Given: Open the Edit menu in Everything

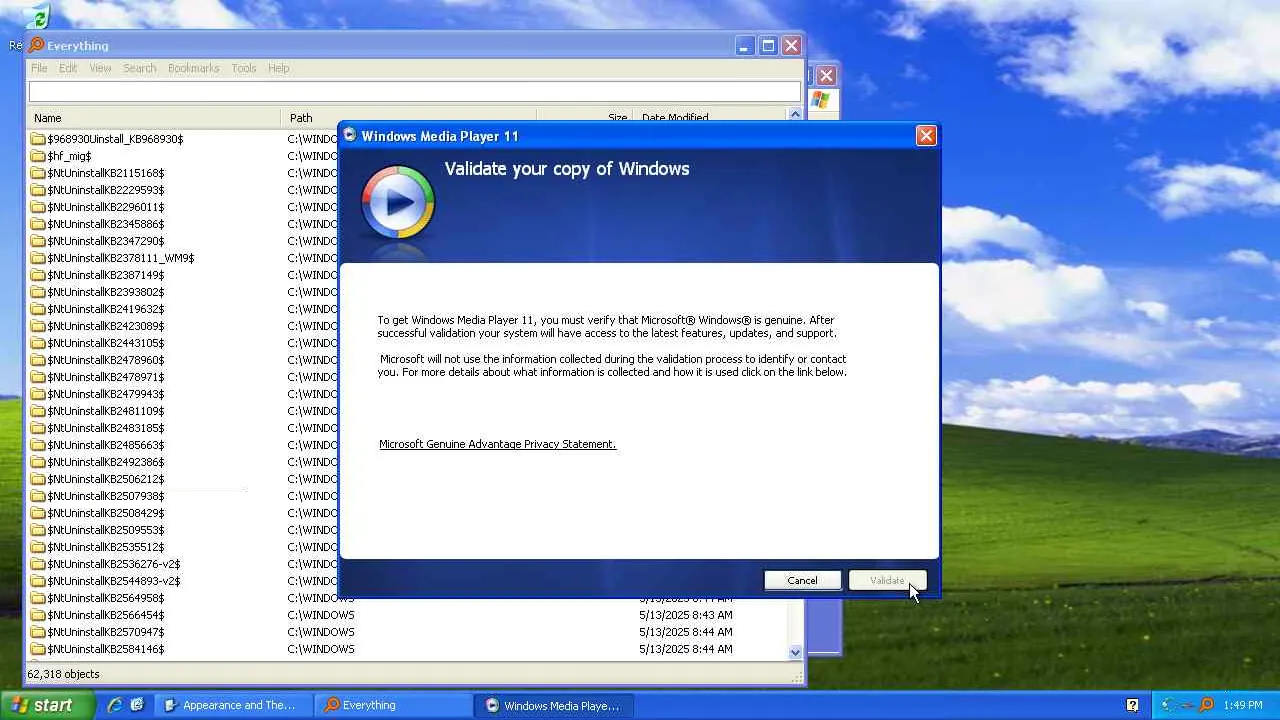Looking at the screenshot, I should tap(68, 68).
